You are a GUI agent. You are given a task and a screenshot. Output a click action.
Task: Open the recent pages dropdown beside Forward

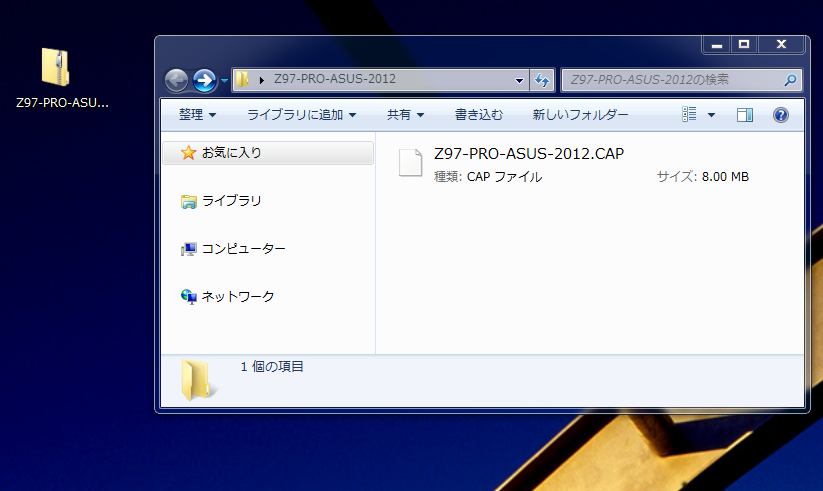pyautogui.click(x=224, y=81)
